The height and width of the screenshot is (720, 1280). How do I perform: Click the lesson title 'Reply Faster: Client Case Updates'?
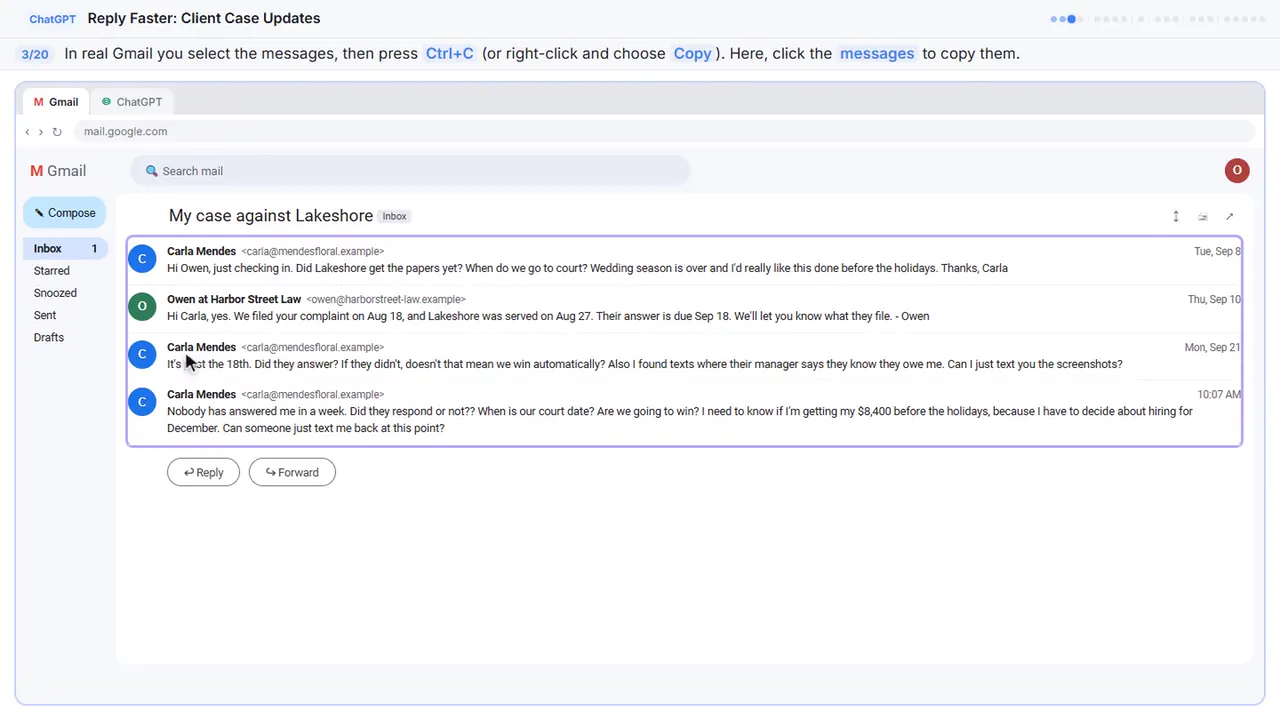(204, 18)
